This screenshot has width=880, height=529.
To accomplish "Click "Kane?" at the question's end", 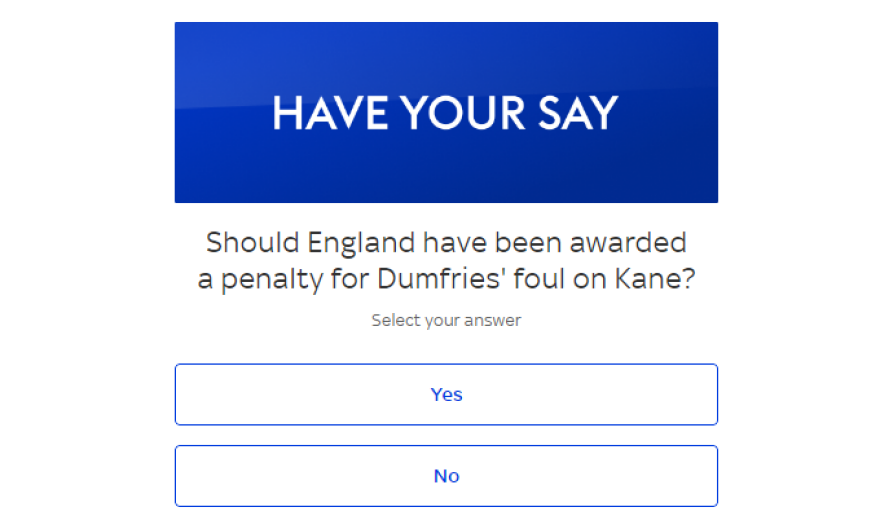I will tap(651, 281).
